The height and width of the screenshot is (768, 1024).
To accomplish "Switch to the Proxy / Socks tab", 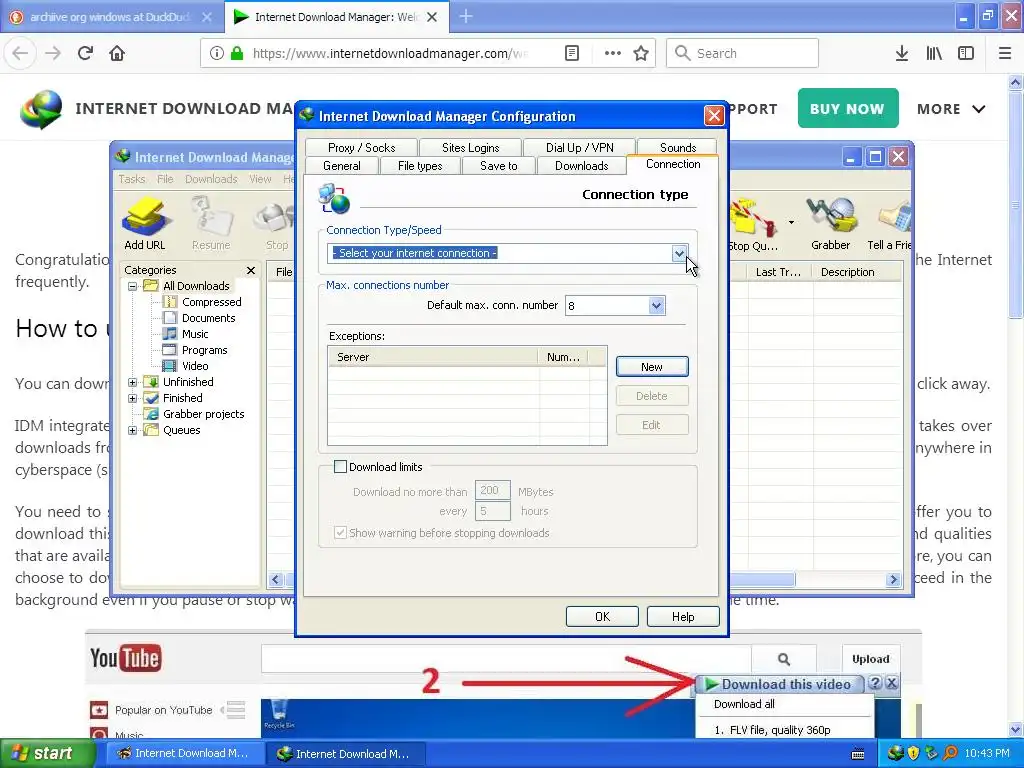I will pyautogui.click(x=361, y=148).
